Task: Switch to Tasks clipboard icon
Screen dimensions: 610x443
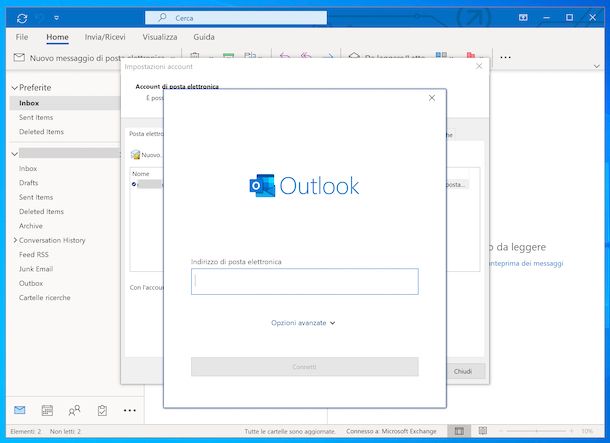Action: 102,410
